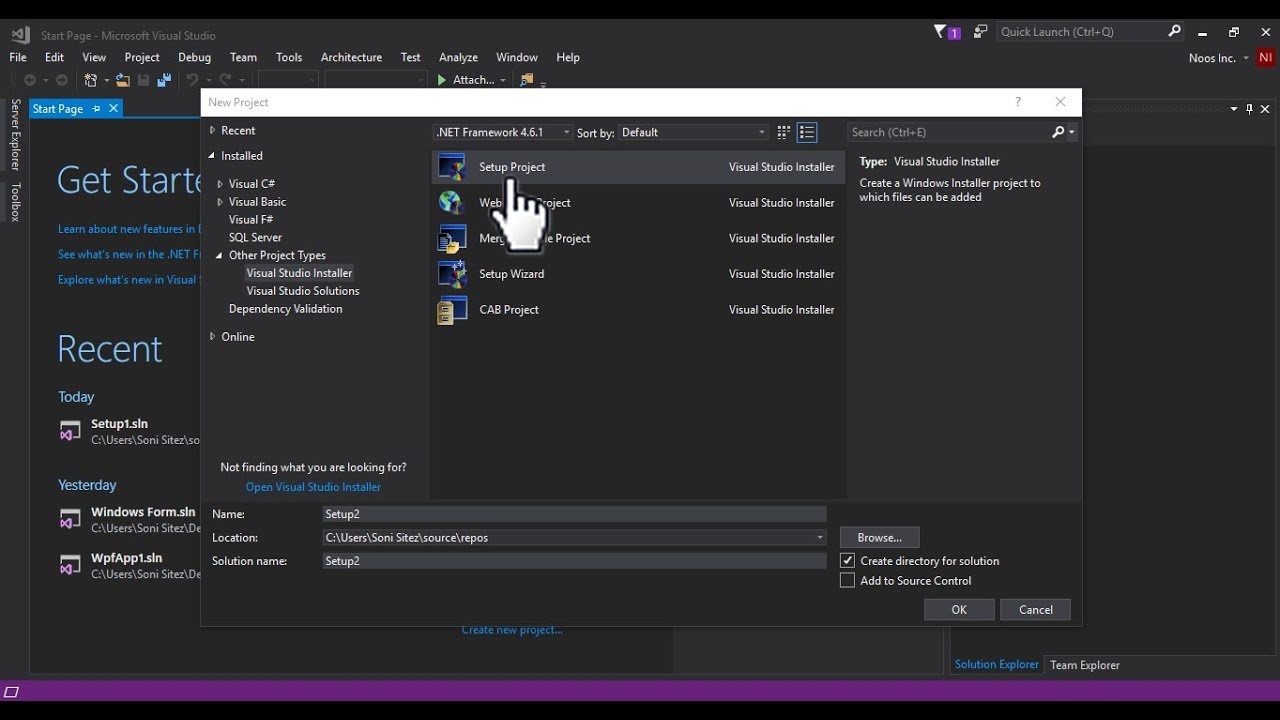Click the OK button
The width and height of the screenshot is (1280, 720).
click(959, 610)
